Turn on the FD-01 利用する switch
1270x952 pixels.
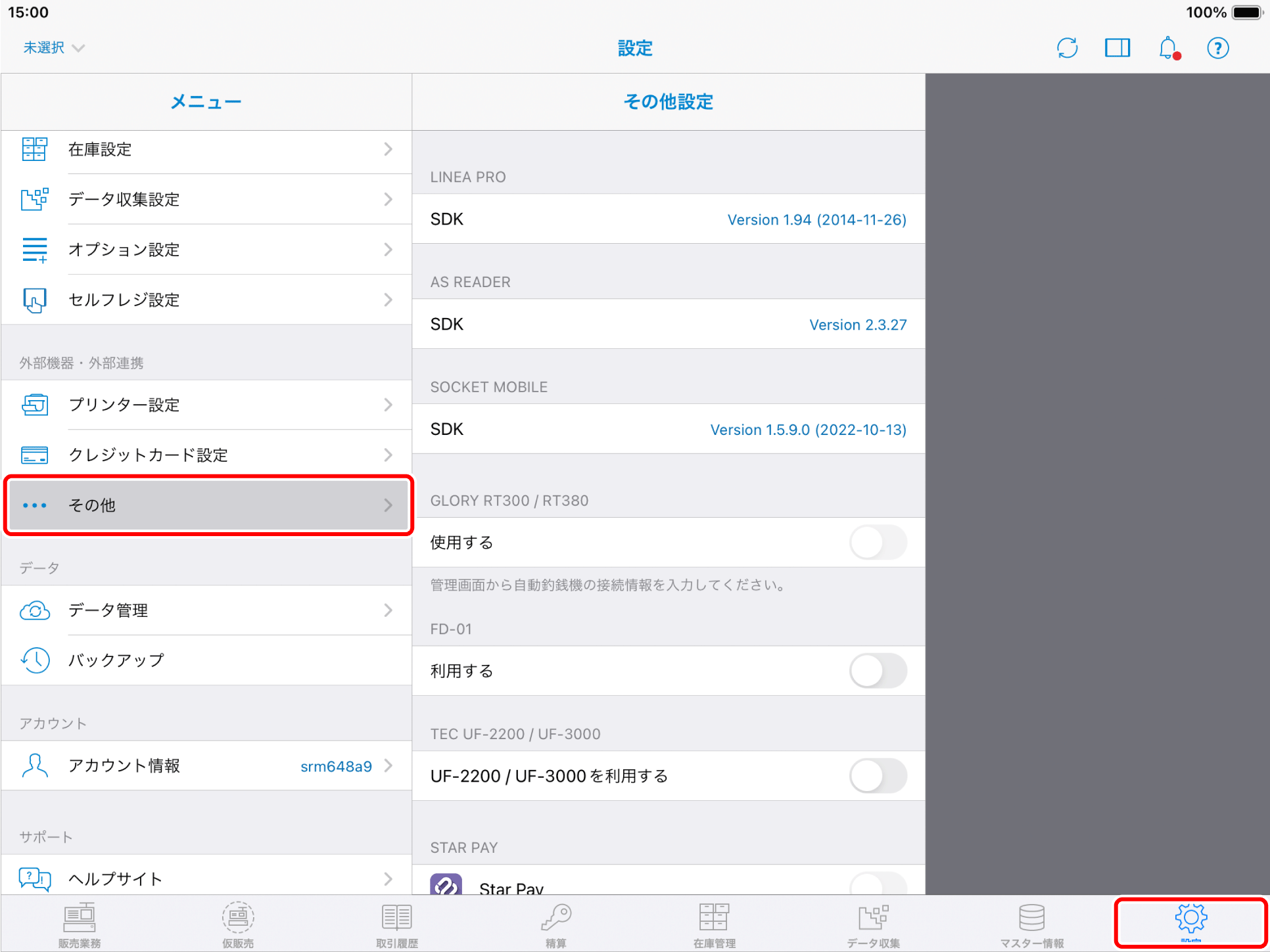(878, 671)
